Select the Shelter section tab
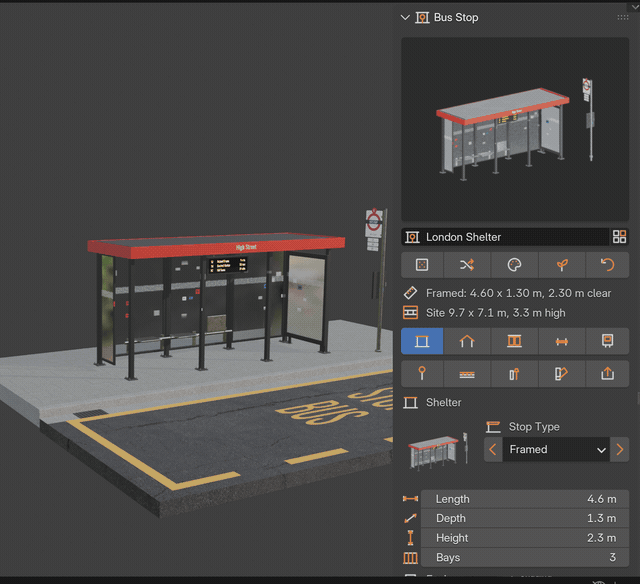The height and width of the screenshot is (584, 640). coord(422,341)
